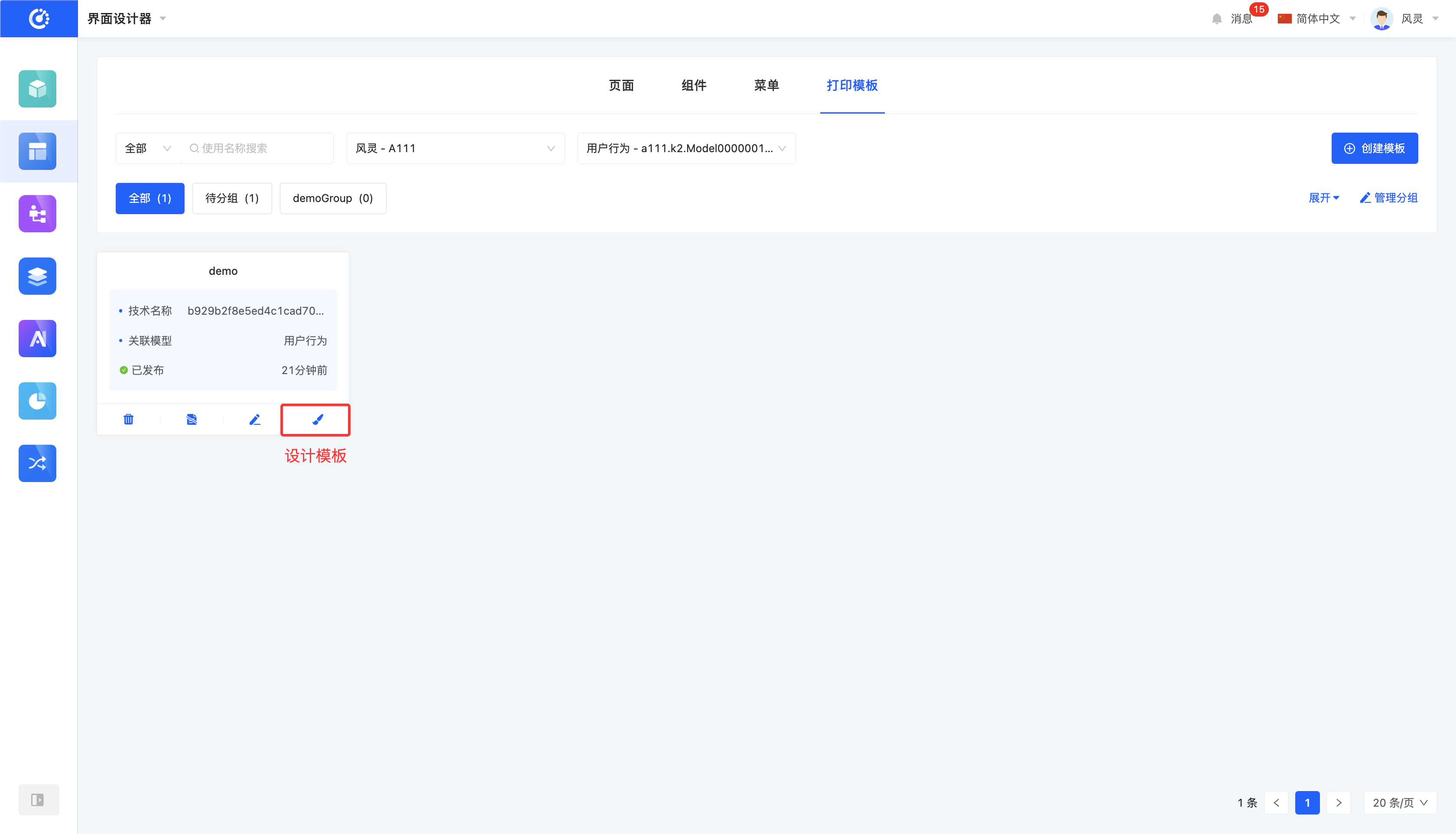Open the 风灵 - A111 module dropdown

(x=455, y=148)
